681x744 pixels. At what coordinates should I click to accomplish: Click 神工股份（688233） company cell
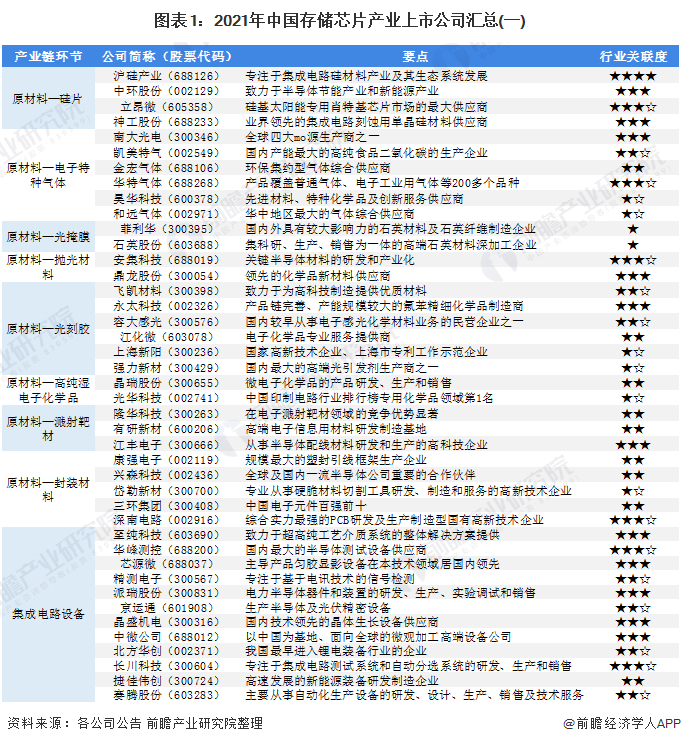click(x=167, y=122)
